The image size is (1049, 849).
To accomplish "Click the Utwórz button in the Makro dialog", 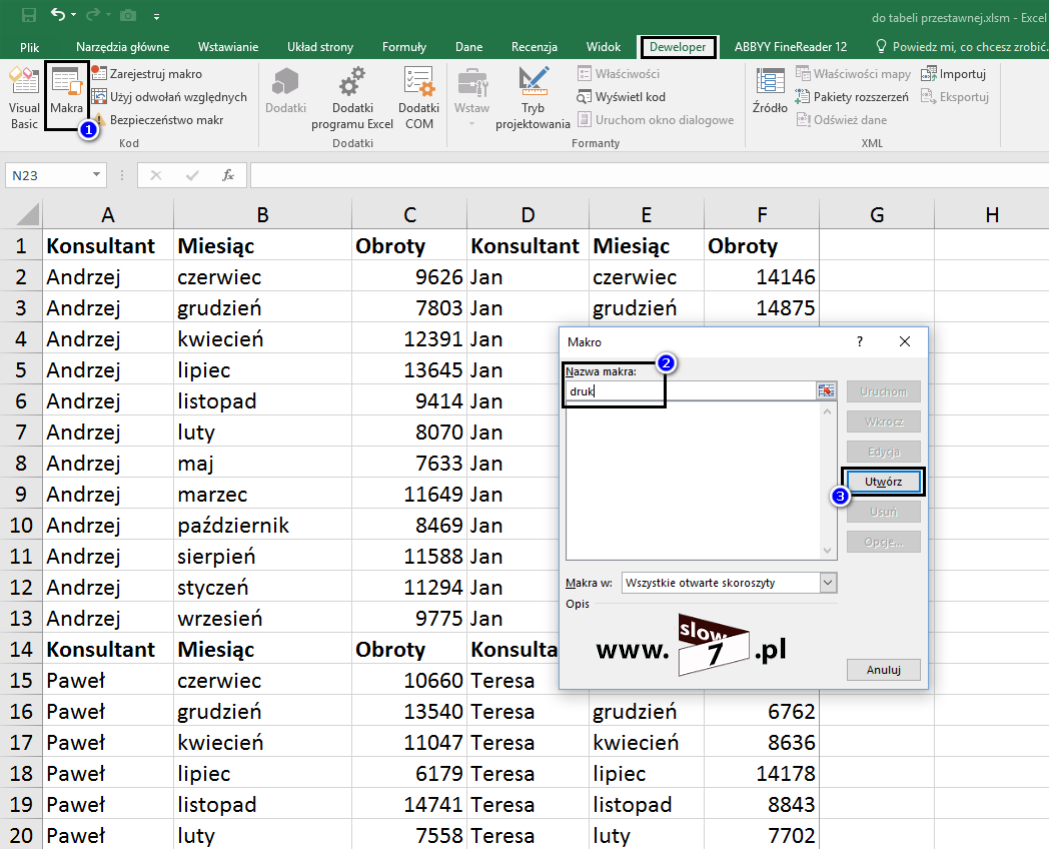I will (x=883, y=482).
